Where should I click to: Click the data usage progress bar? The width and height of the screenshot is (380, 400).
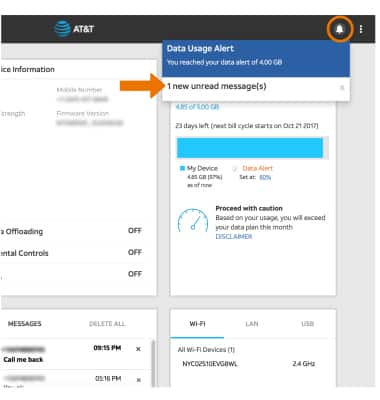(252, 148)
